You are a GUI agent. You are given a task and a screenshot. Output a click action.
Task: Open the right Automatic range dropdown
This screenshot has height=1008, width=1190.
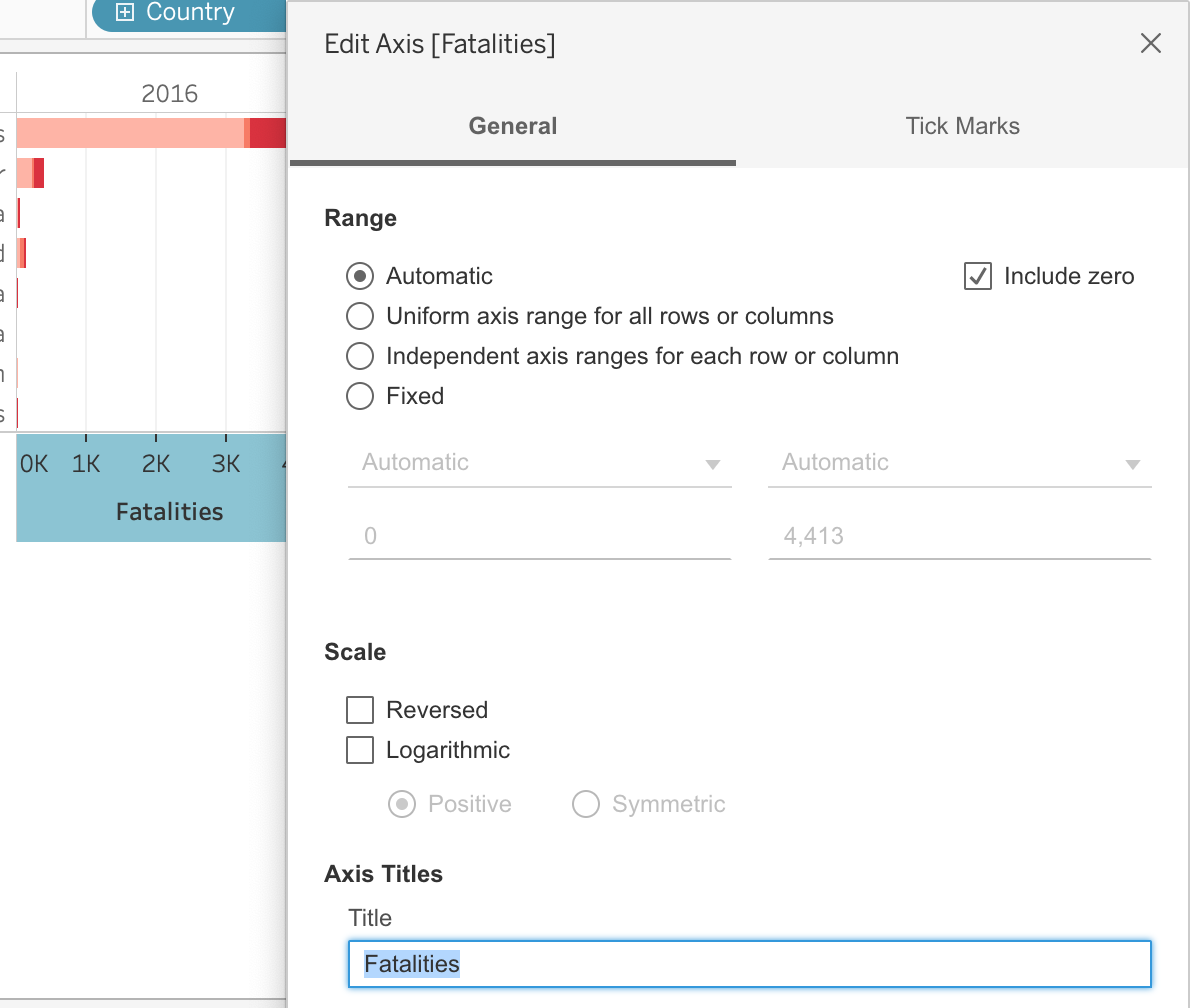coord(960,463)
